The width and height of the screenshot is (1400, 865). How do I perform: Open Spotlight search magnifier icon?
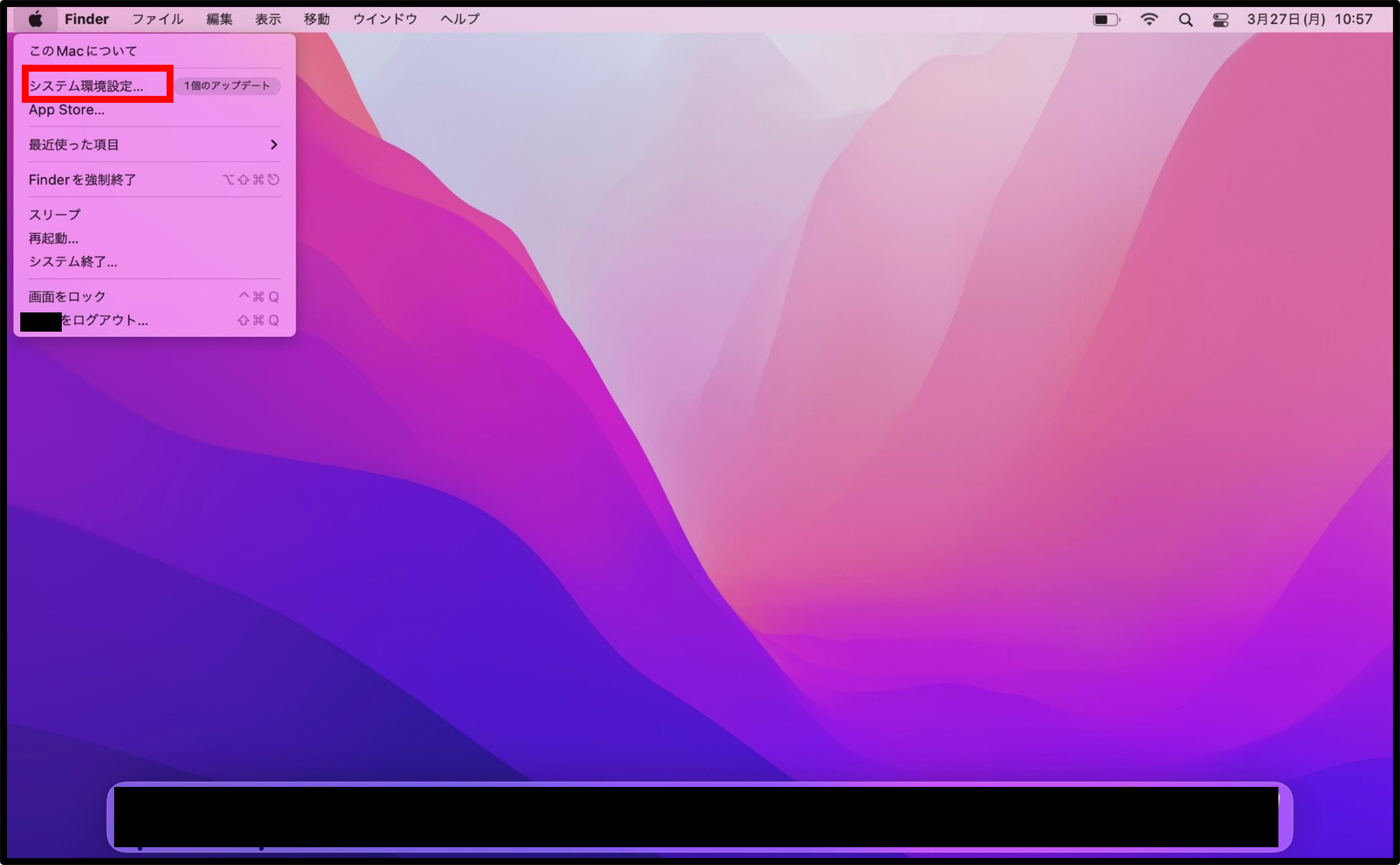tap(1186, 20)
